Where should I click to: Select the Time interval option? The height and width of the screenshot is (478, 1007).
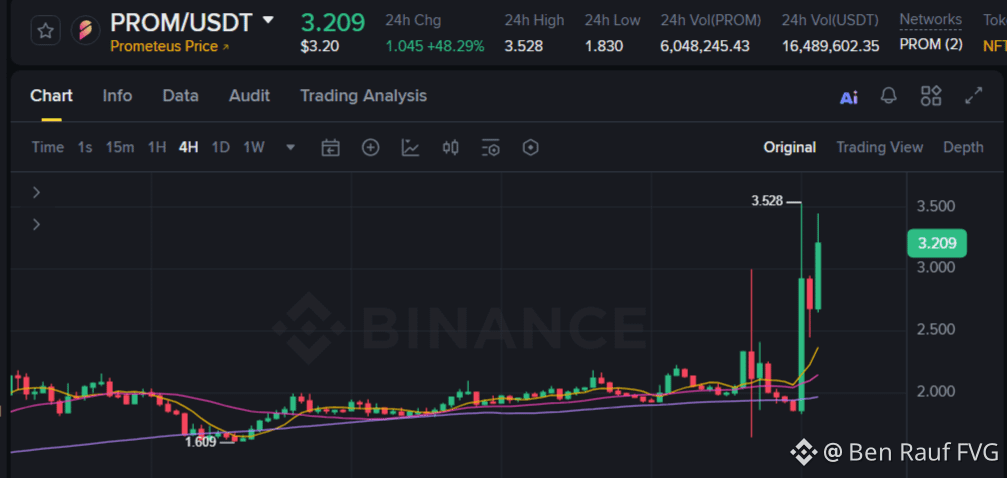(x=48, y=147)
